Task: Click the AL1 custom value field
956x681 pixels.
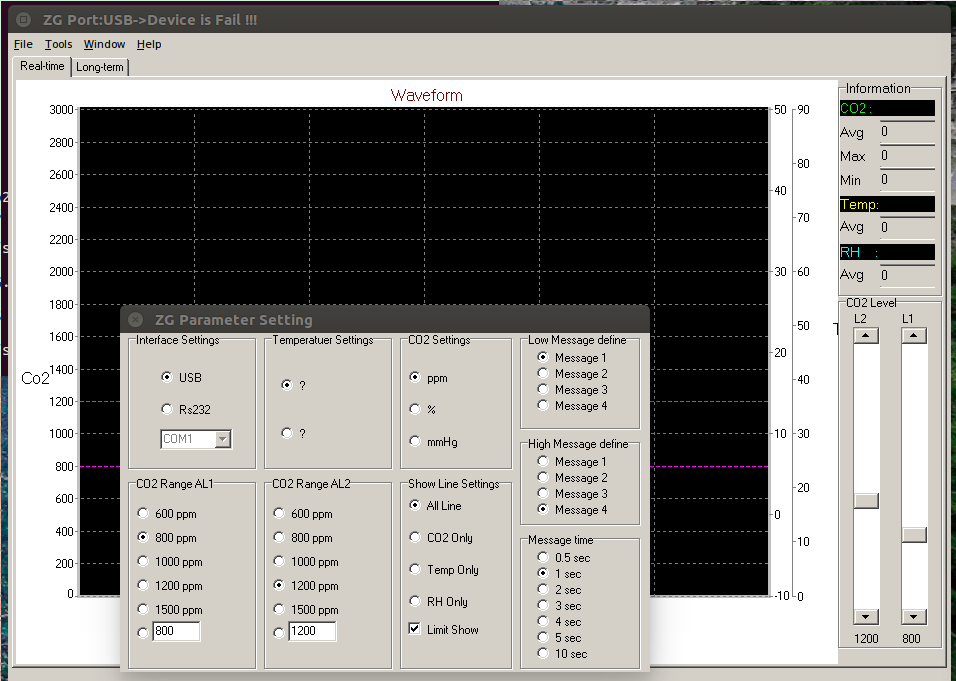Action: click(176, 632)
